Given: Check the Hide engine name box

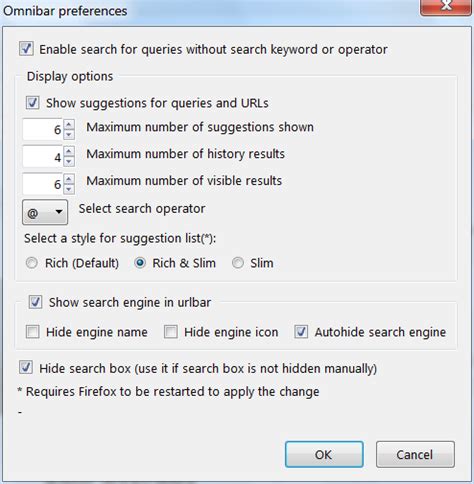Looking at the screenshot, I should click(33, 332).
